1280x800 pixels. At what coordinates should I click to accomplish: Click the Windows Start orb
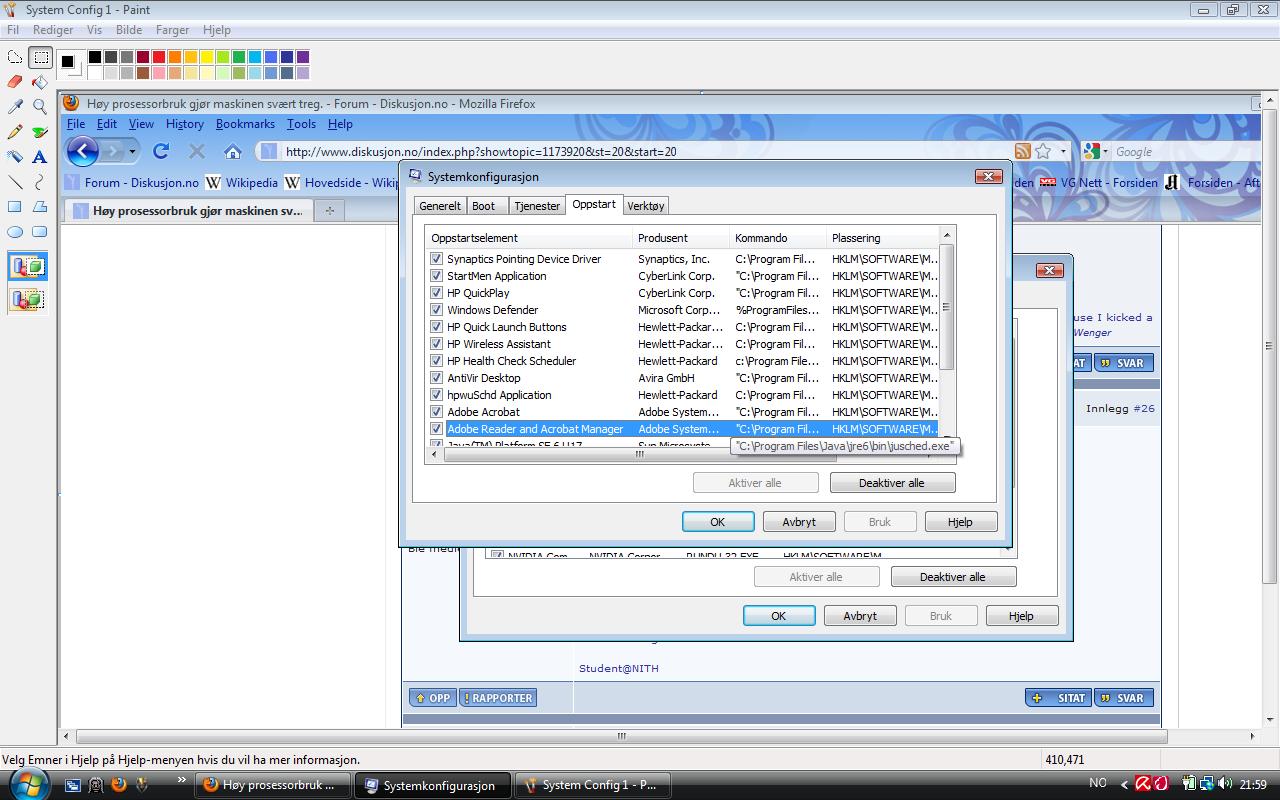(x=28, y=783)
